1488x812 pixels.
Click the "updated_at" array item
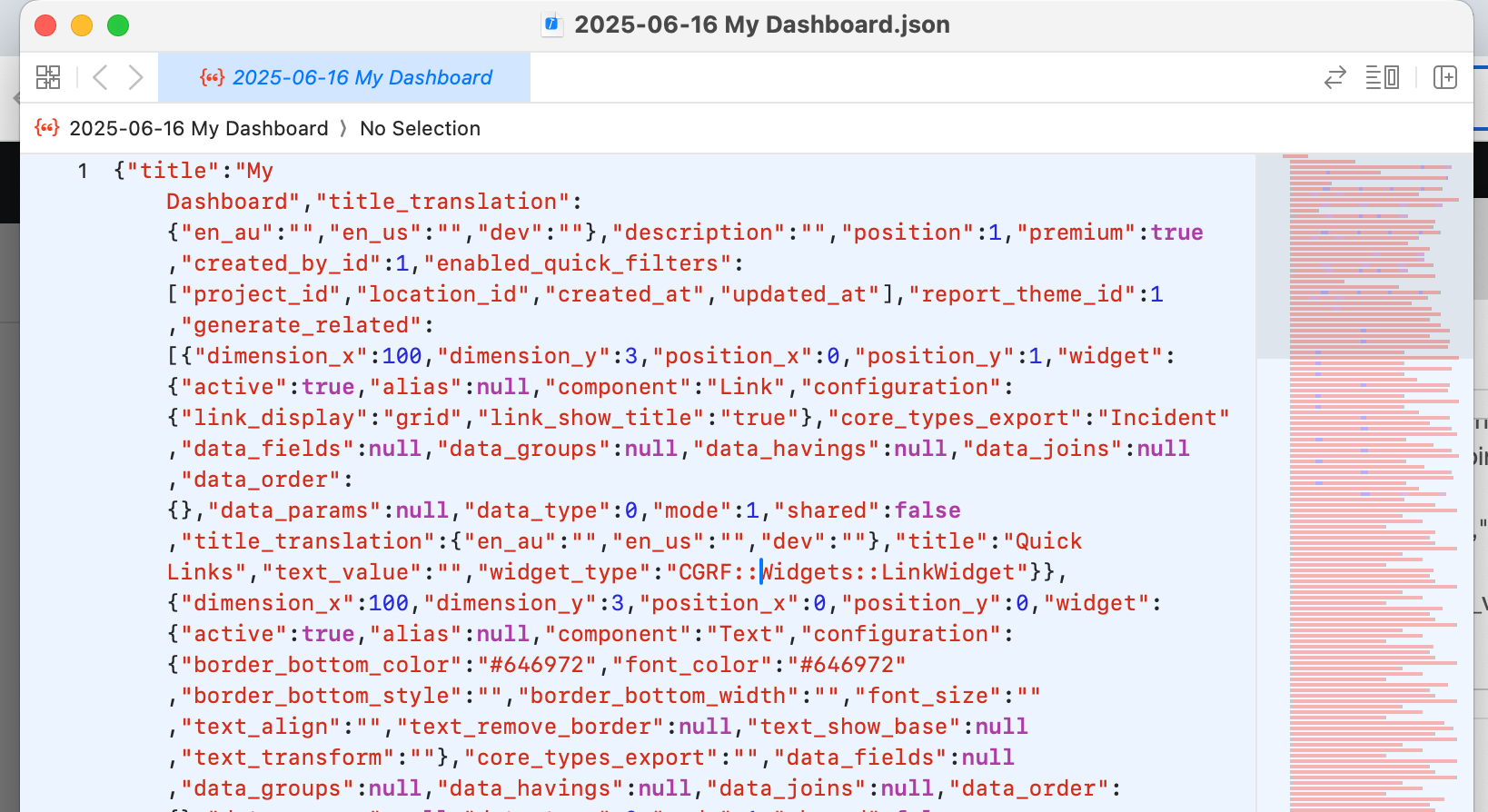(x=799, y=294)
